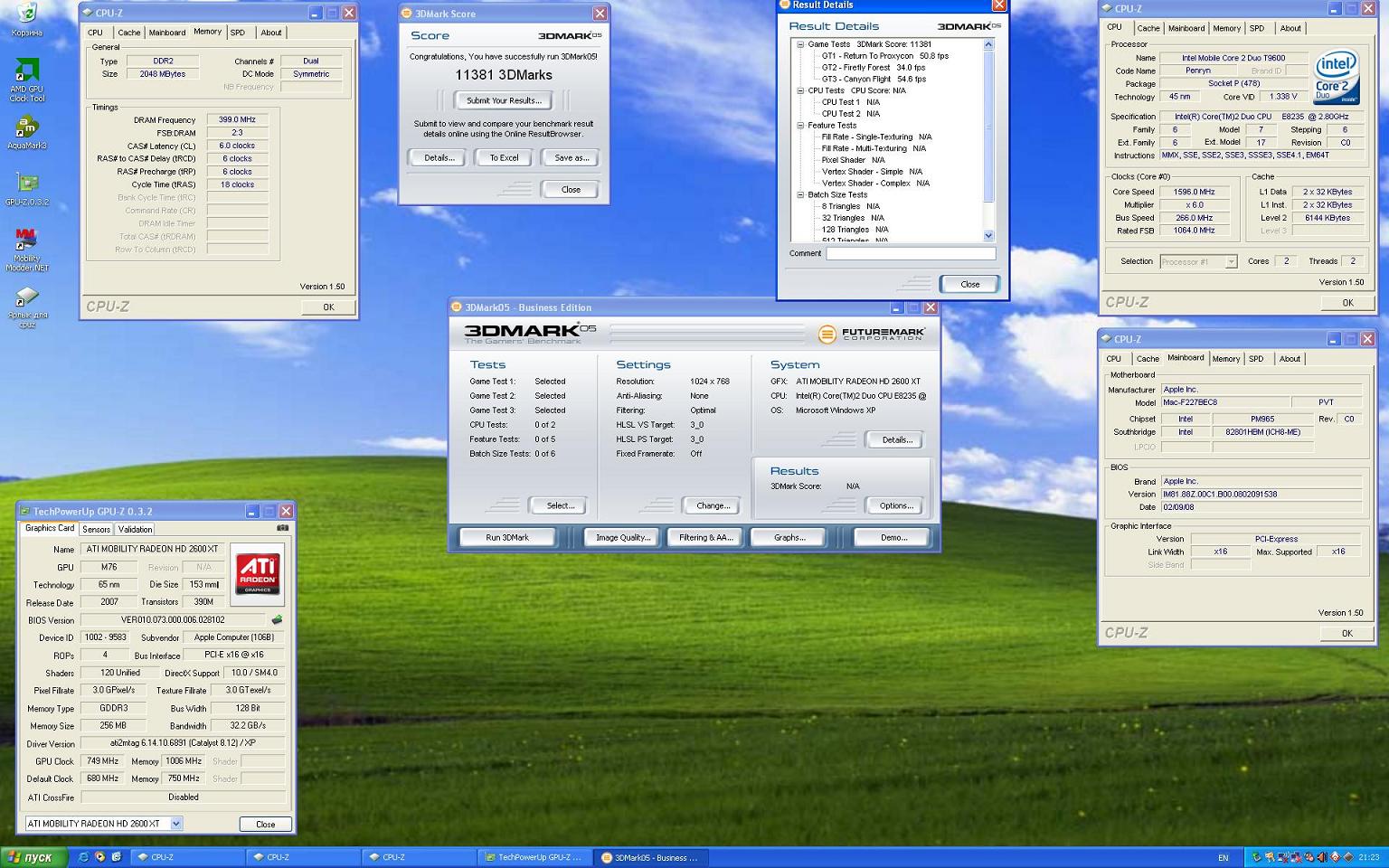This screenshot has width=1389, height=868.
Task: Open AMD GPU Clock Tool desktop icon
Action: click(26, 78)
